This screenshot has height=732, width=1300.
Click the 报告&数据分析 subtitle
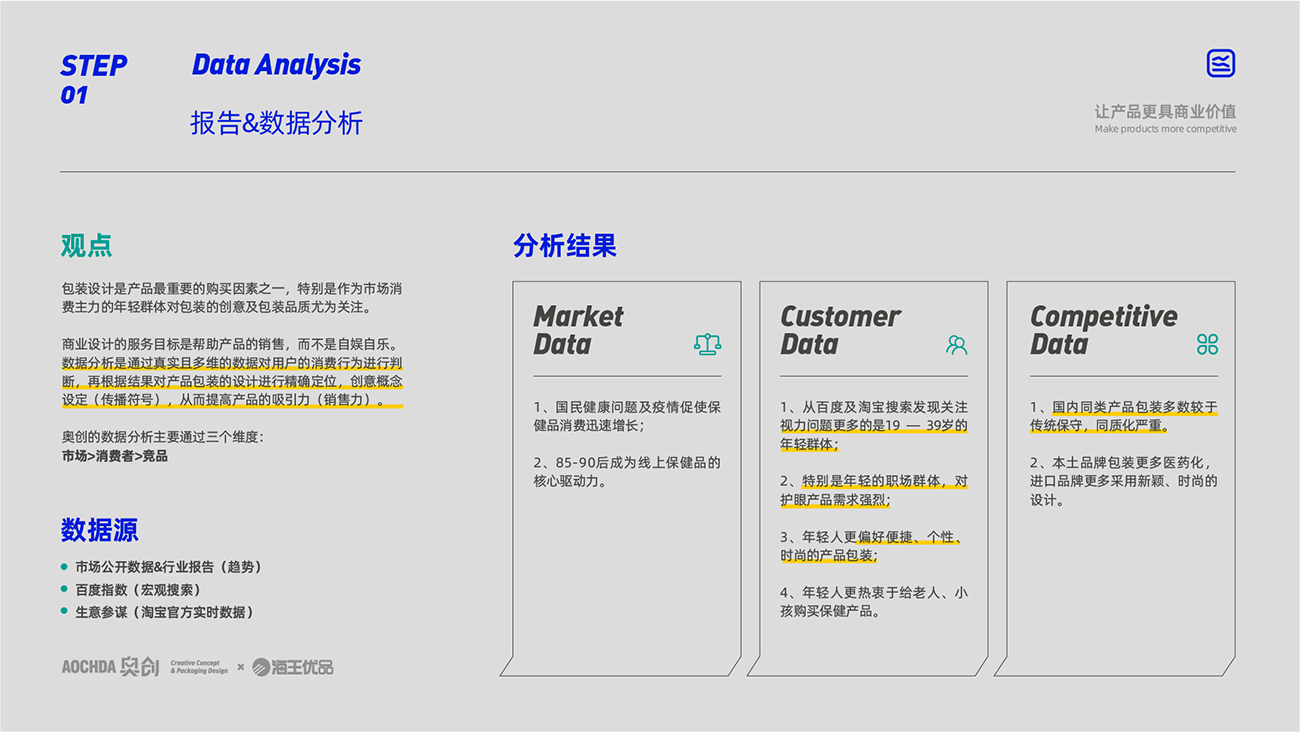pyautogui.click(x=276, y=123)
